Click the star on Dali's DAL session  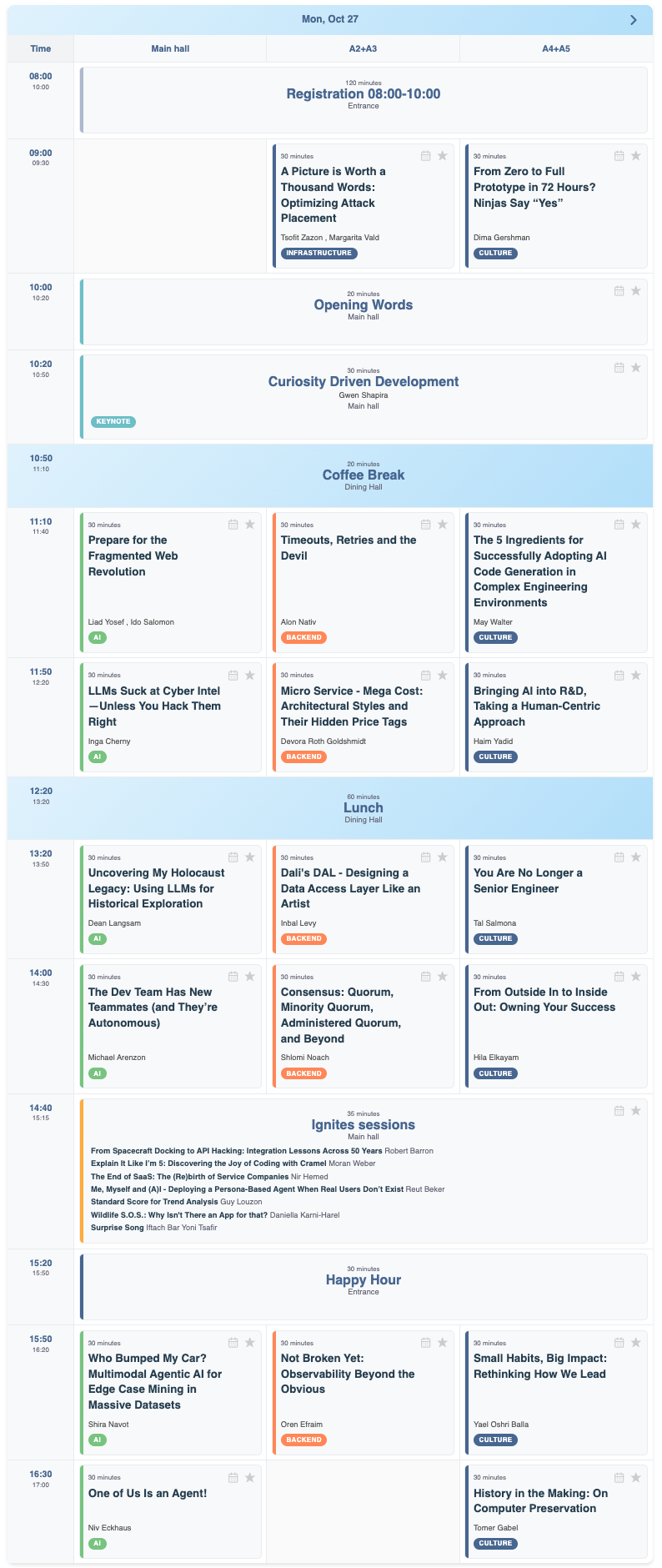[442, 857]
